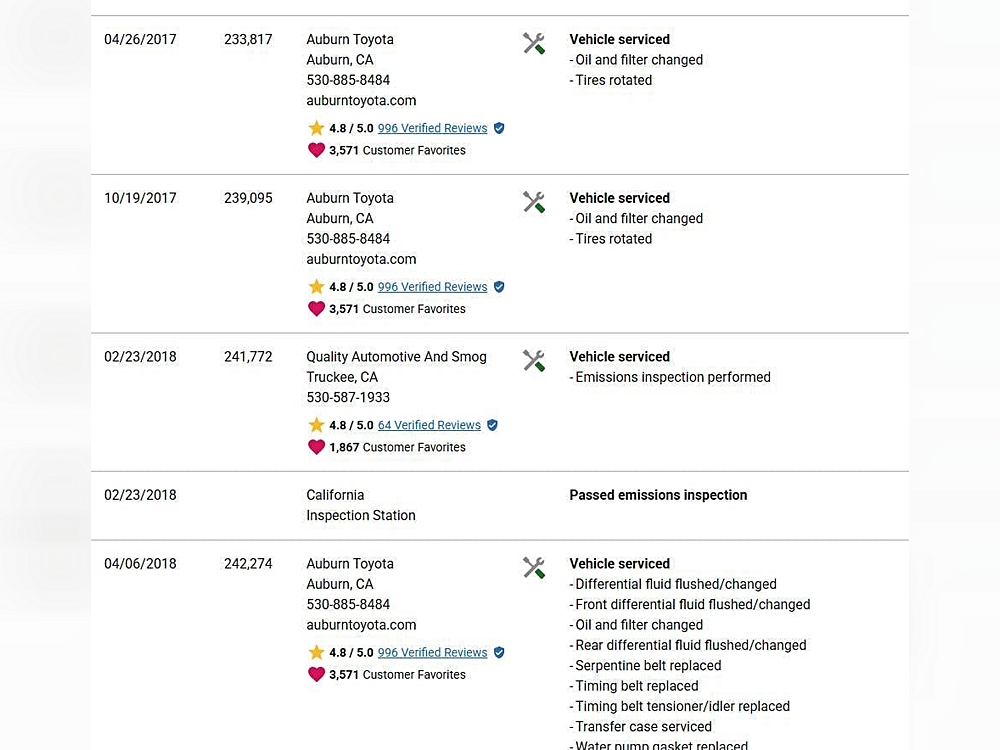The height and width of the screenshot is (750, 1000).
Task: Open 996 Verified Reviews link for 04/06/2018
Action: [x=432, y=652]
